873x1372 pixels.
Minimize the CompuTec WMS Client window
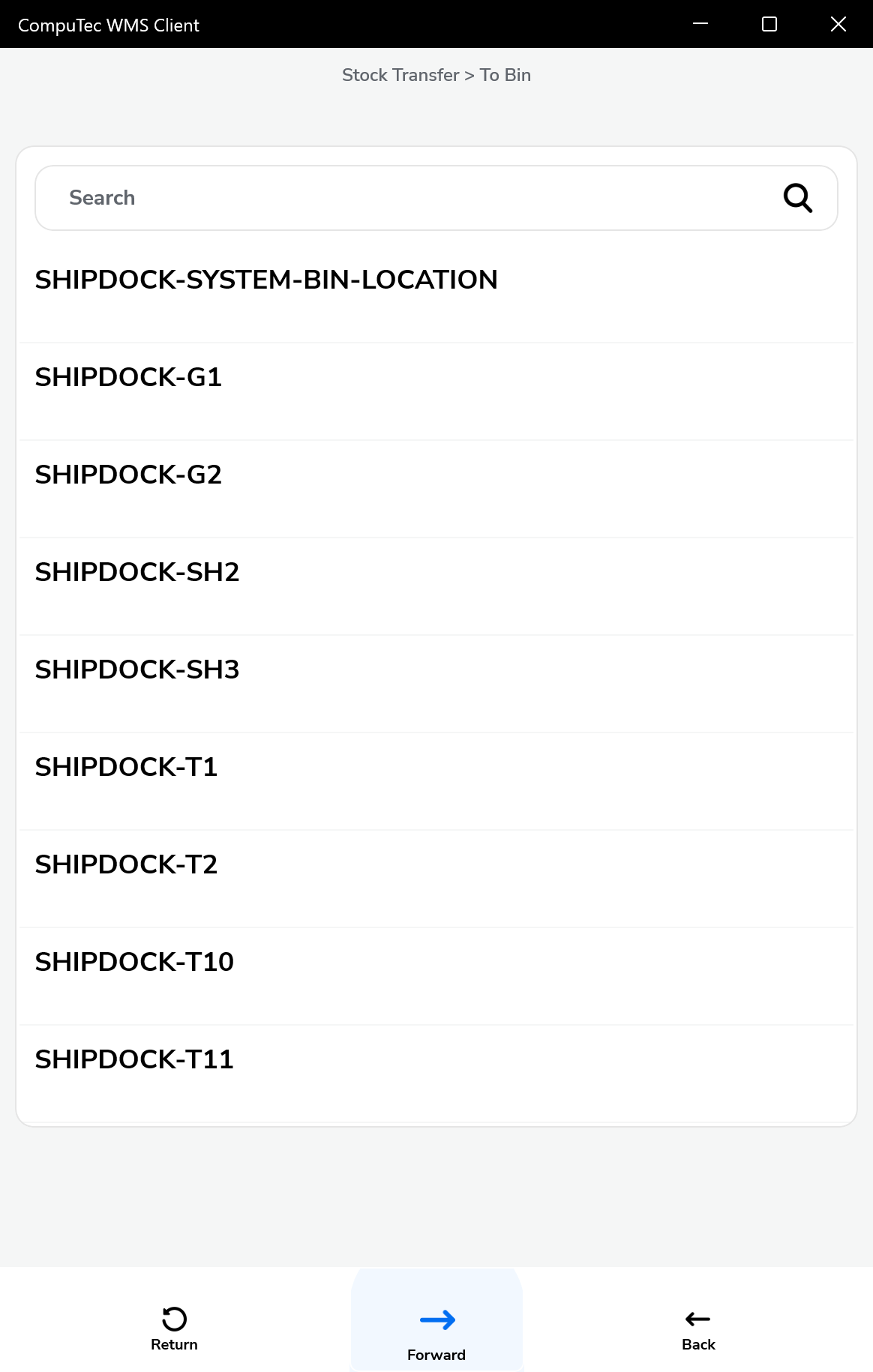tap(700, 24)
